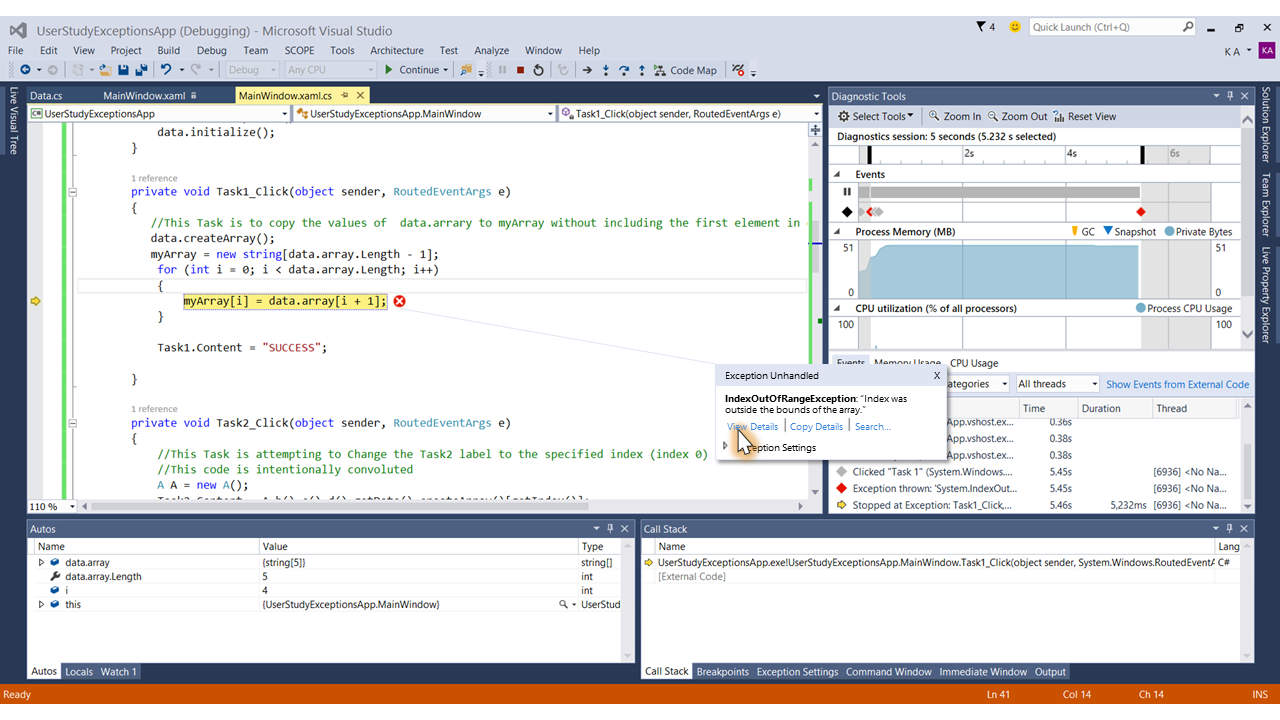This screenshot has height=720, width=1280.
Task: Open the Solution Explorer side tab
Action: click(1266, 126)
